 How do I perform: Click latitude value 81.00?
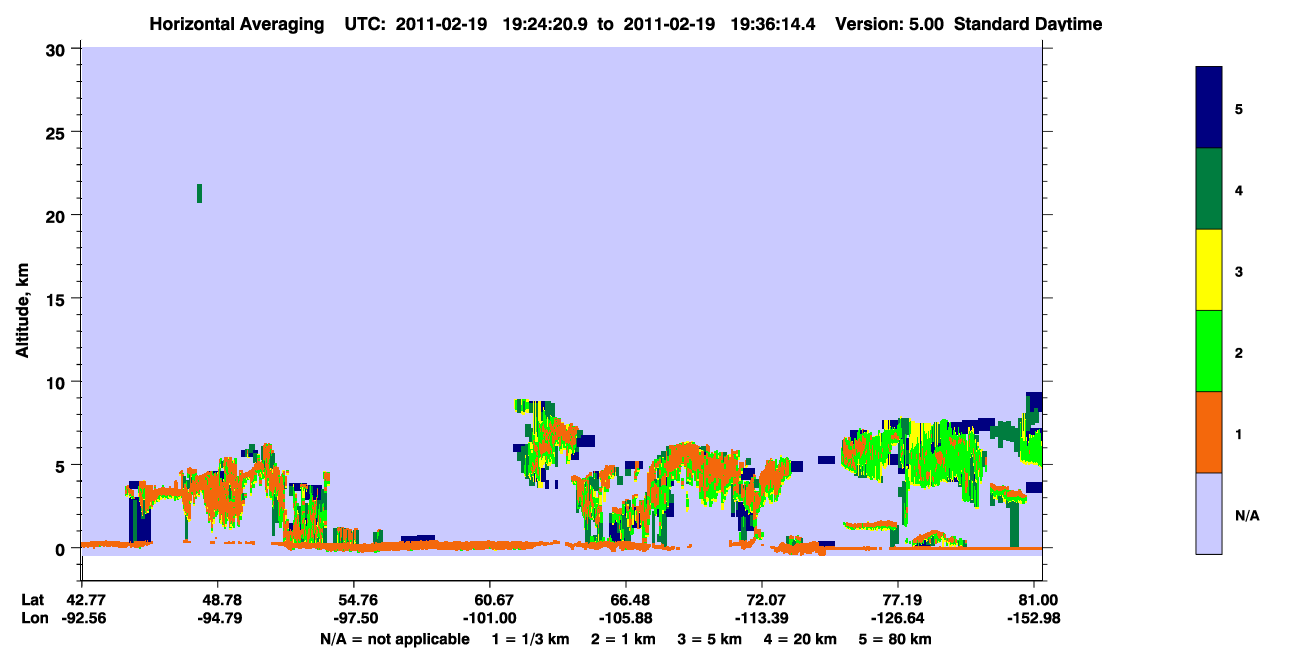(x=1038, y=599)
